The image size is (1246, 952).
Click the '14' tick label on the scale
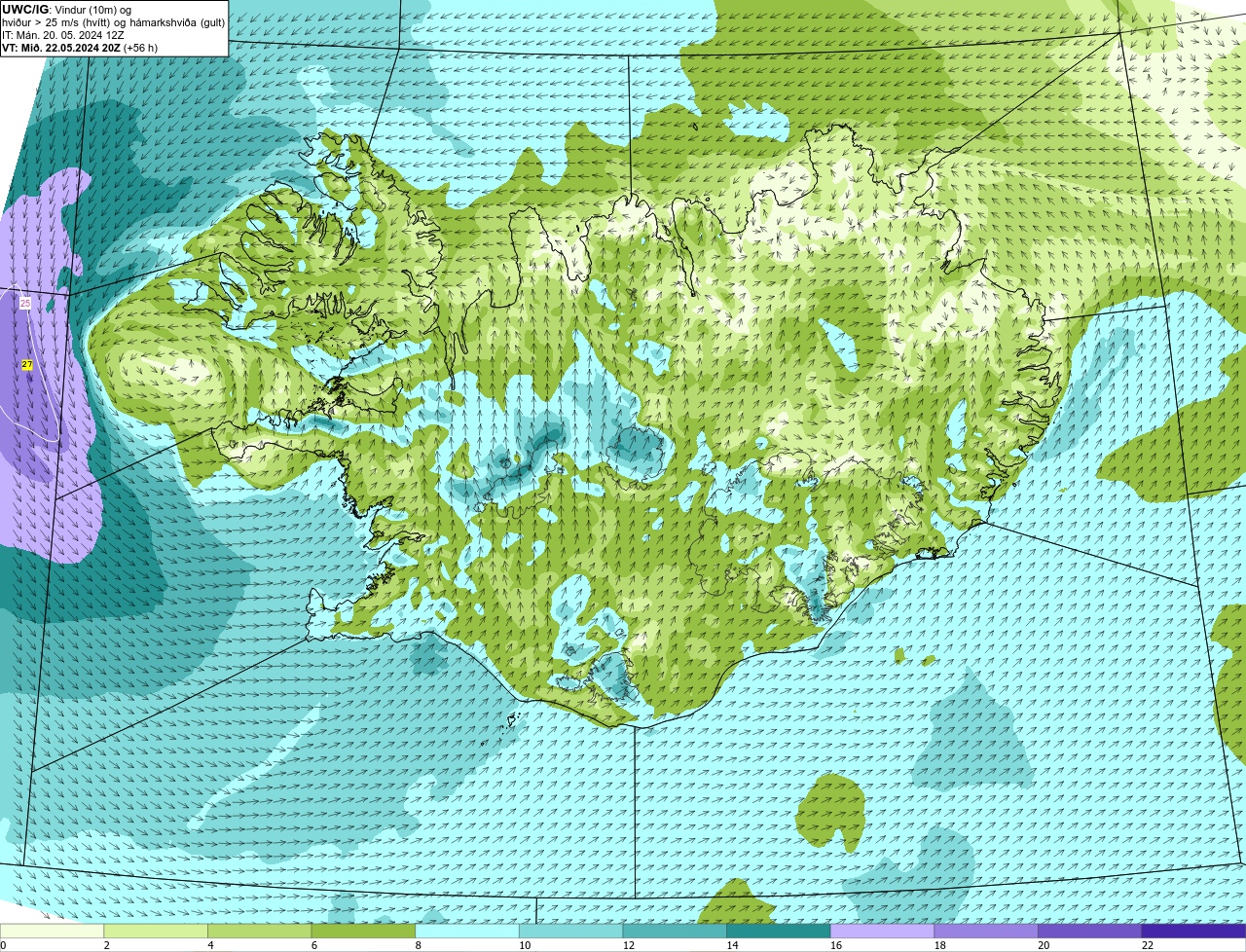tap(733, 945)
